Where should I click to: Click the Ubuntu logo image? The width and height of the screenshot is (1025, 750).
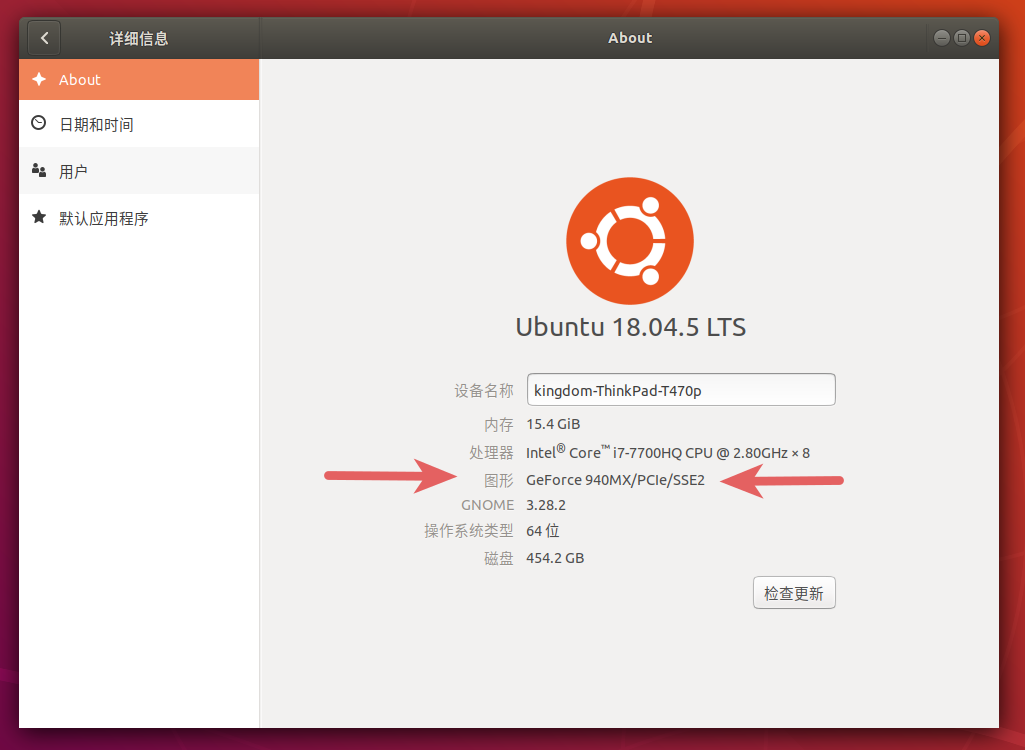pos(630,241)
